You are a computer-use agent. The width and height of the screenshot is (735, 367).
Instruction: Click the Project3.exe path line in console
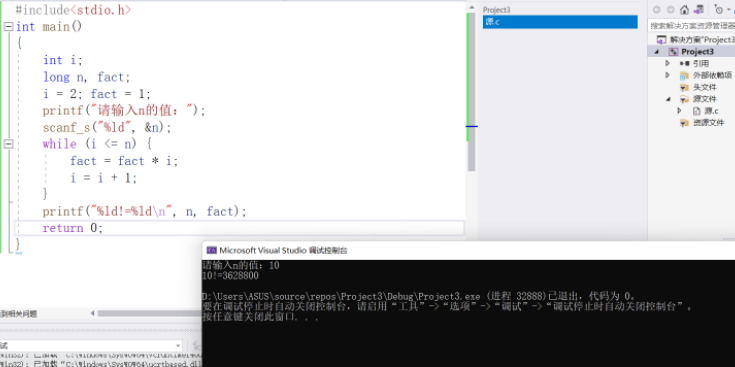coord(418,296)
